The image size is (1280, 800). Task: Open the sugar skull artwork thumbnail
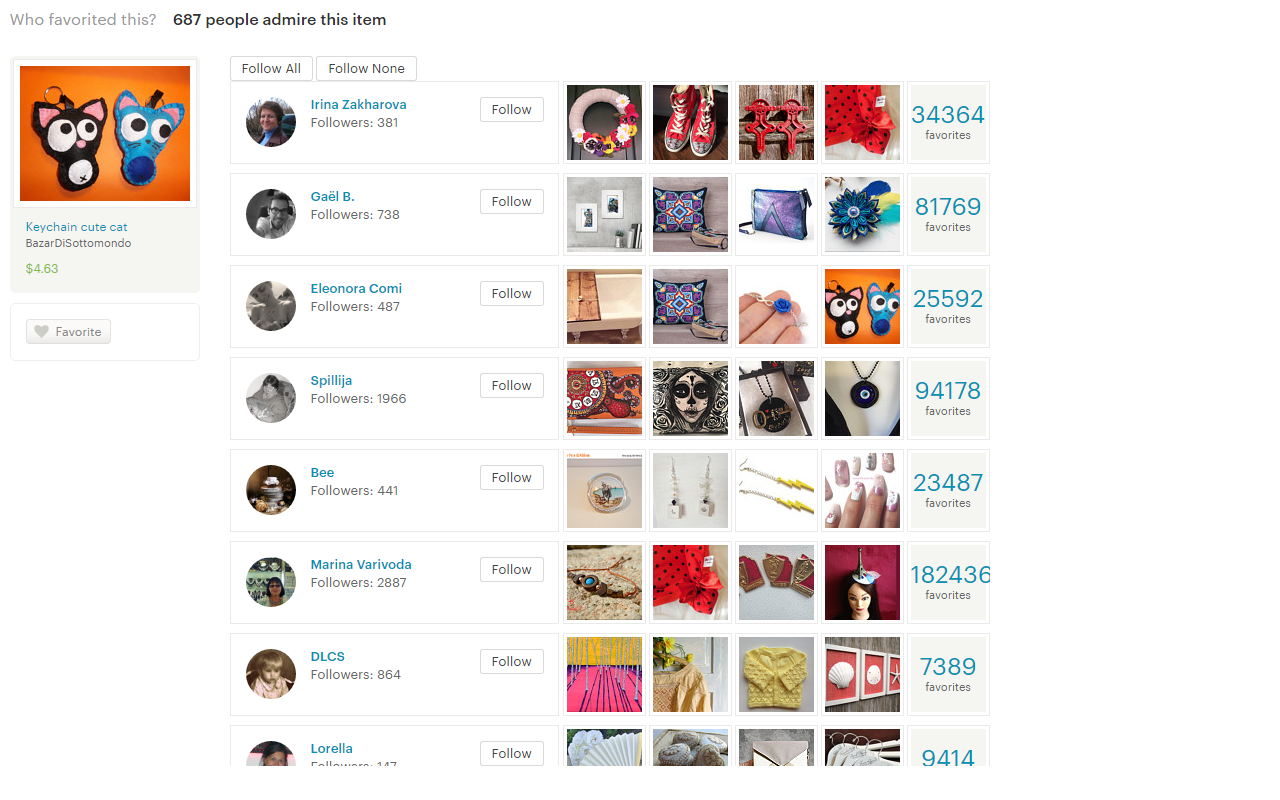690,398
